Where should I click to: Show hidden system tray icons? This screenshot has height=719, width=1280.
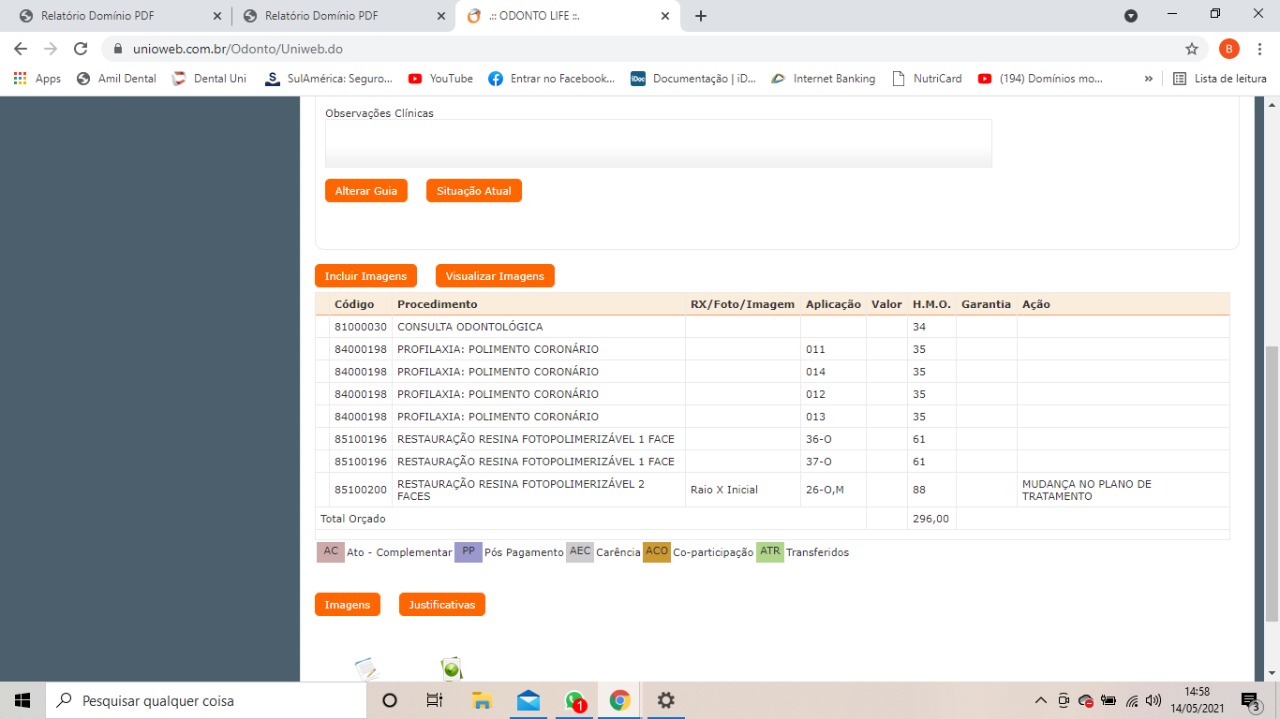coord(1040,701)
